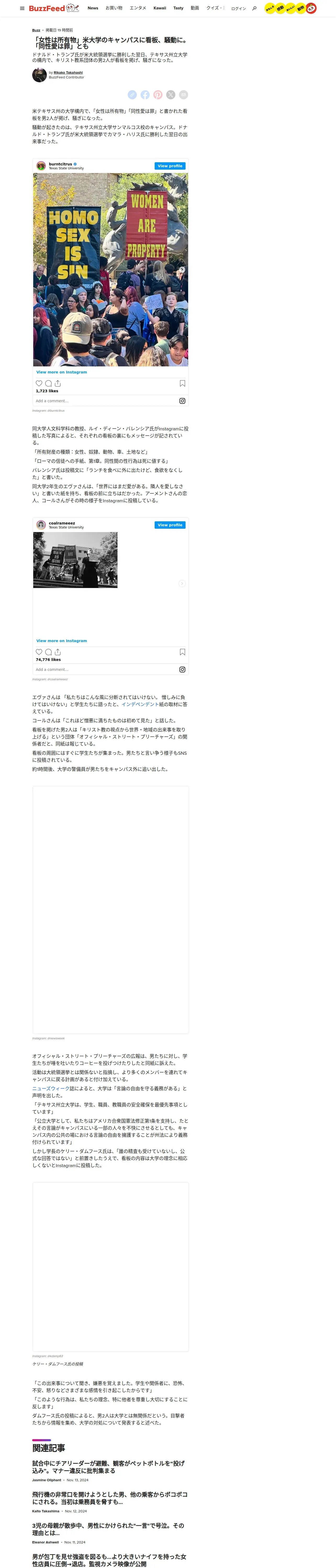336x1568 pixels.
Task: Click the Instagram logo in the burntcitrus embed
Action: pos(182,401)
